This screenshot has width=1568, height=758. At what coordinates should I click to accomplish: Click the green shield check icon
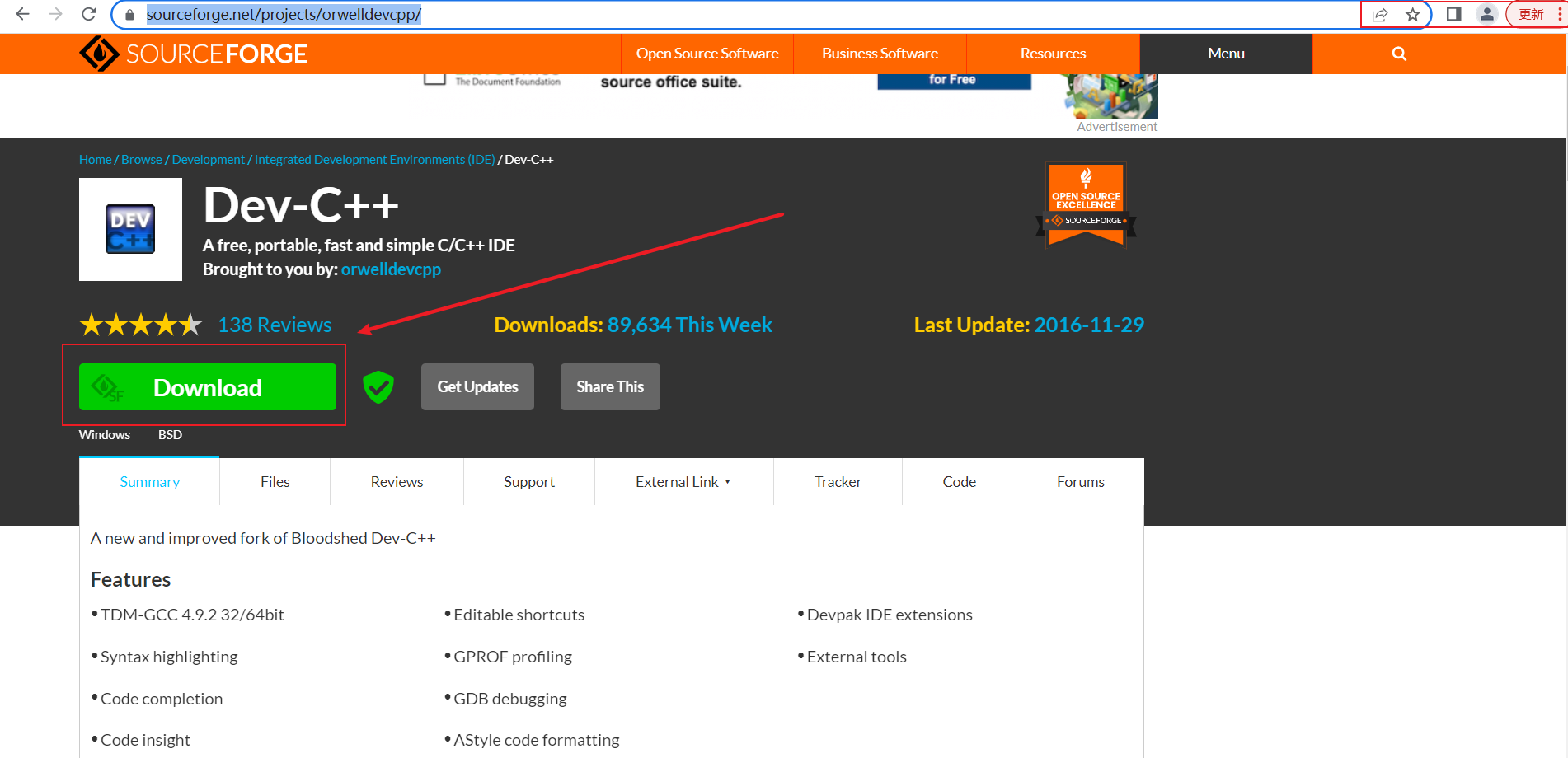pyautogui.click(x=378, y=387)
